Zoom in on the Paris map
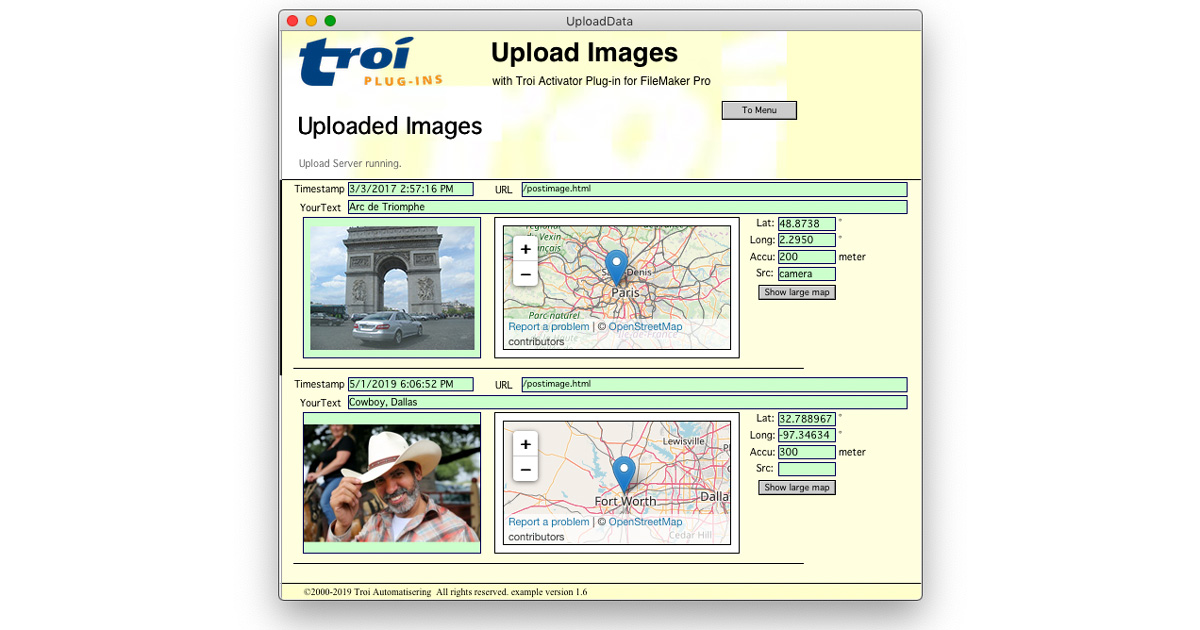 click(x=525, y=248)
